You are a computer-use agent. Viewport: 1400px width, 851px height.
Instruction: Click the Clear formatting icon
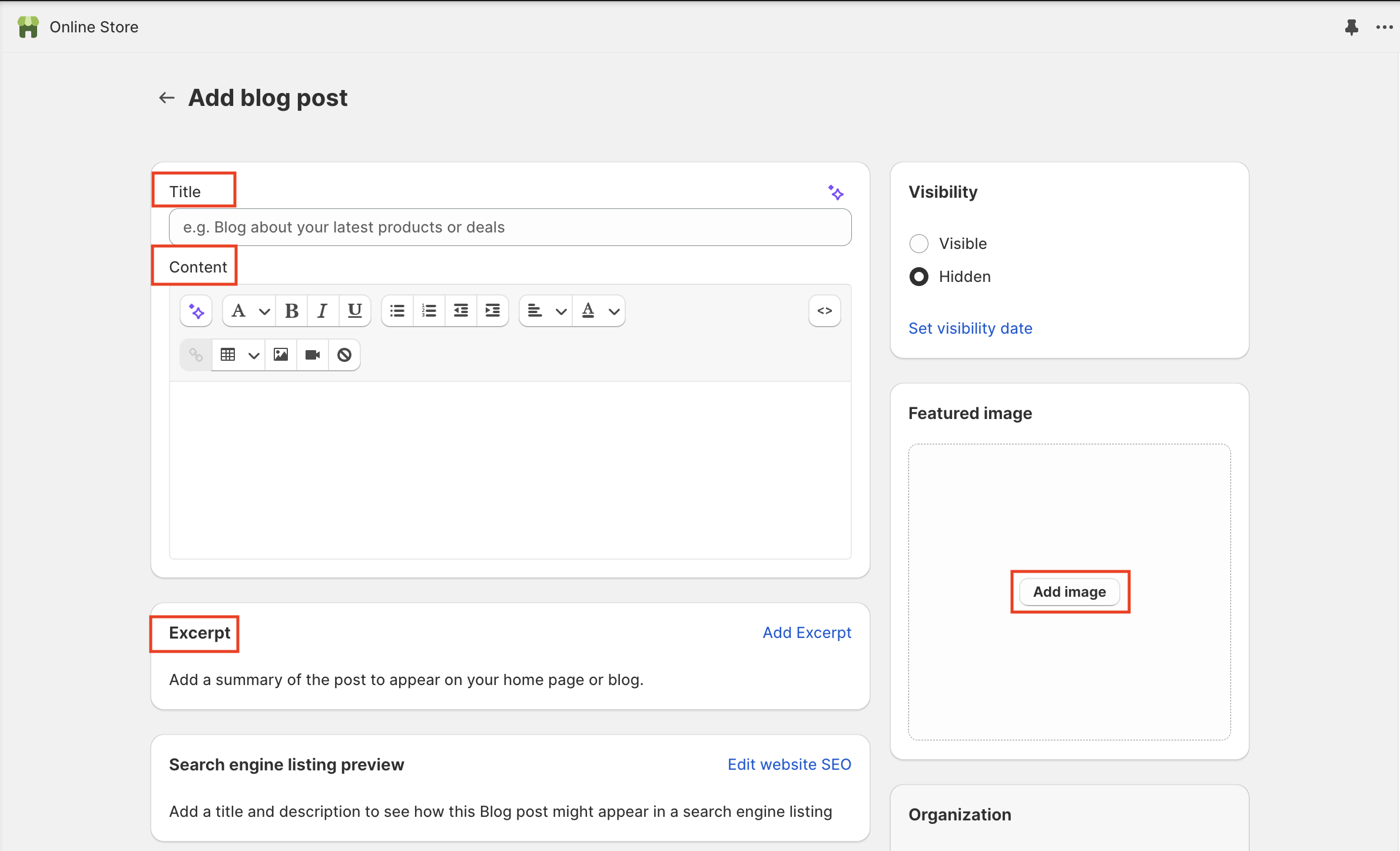(x=344, y=355)
